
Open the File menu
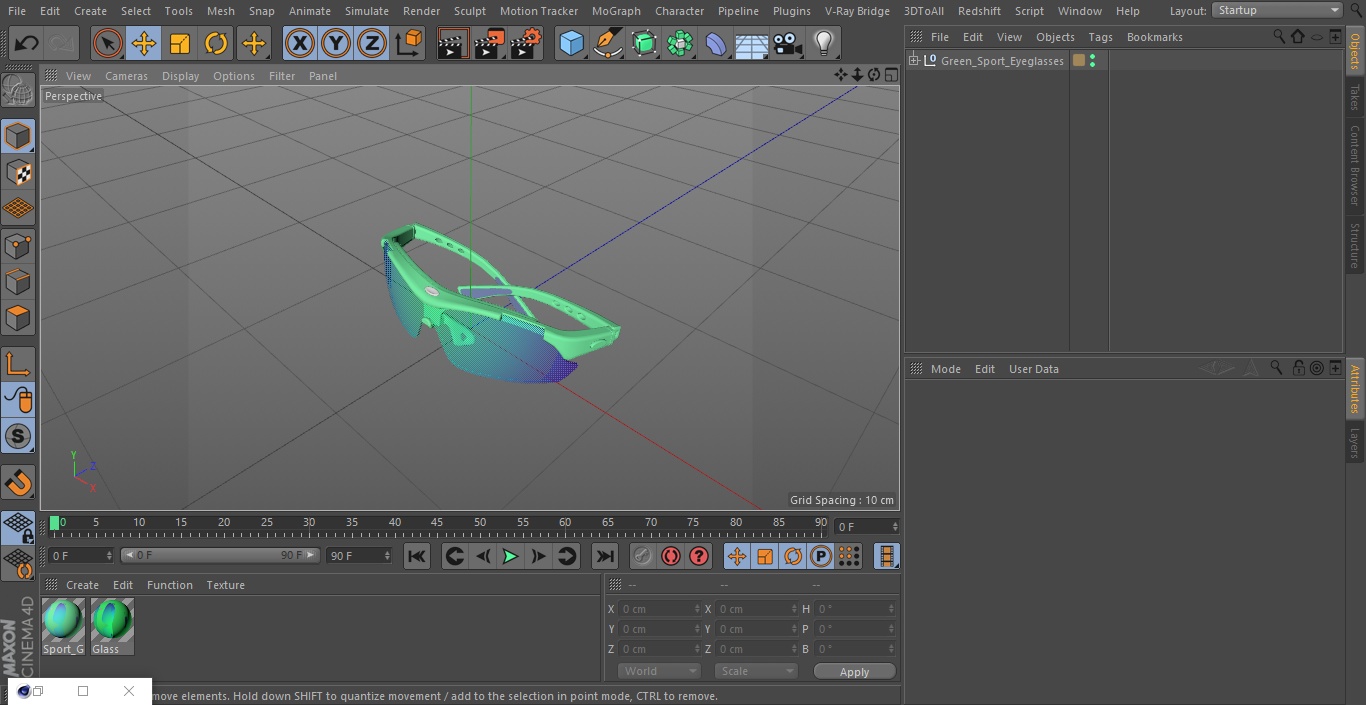17,11
